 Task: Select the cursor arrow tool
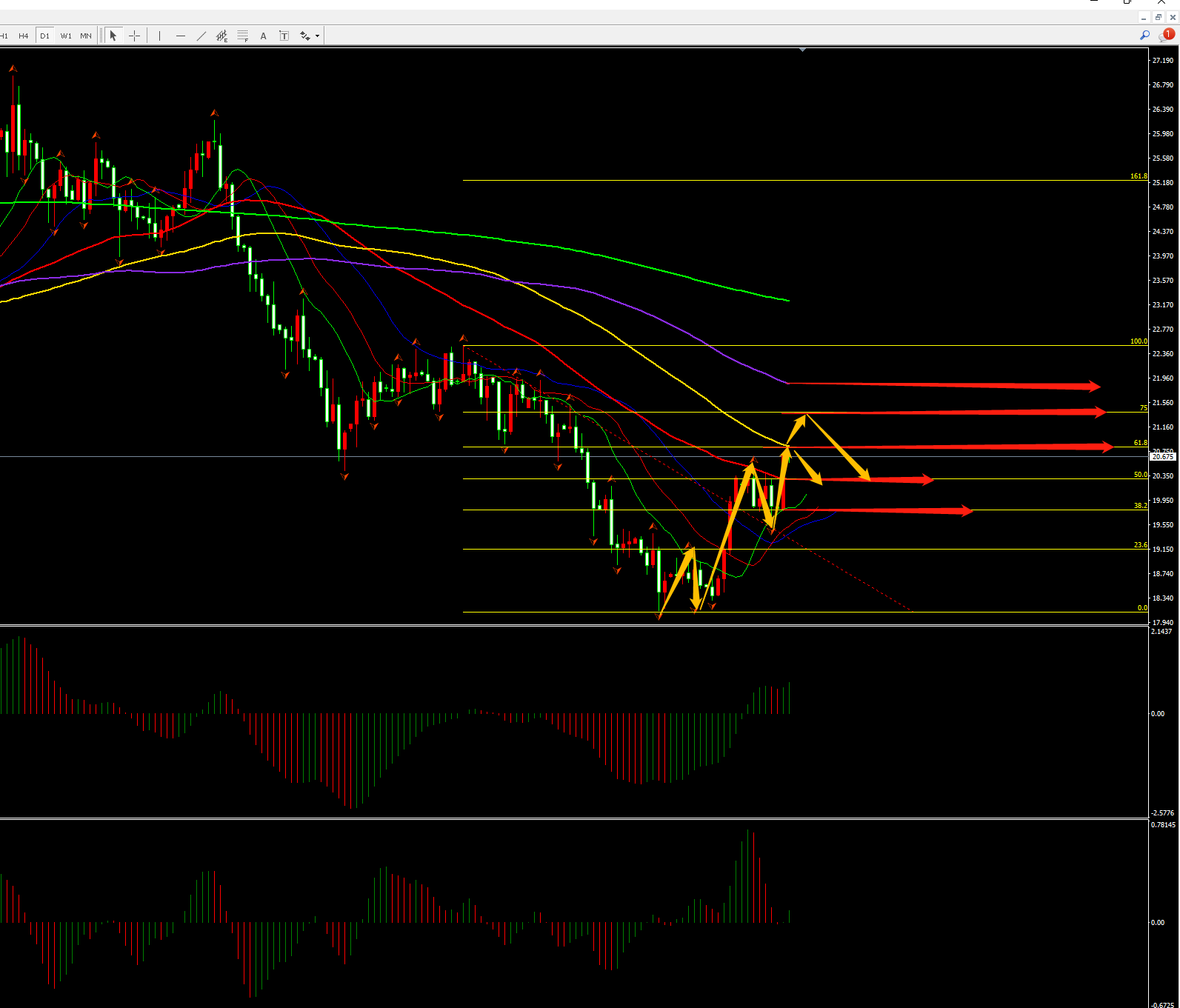point(113,36)
